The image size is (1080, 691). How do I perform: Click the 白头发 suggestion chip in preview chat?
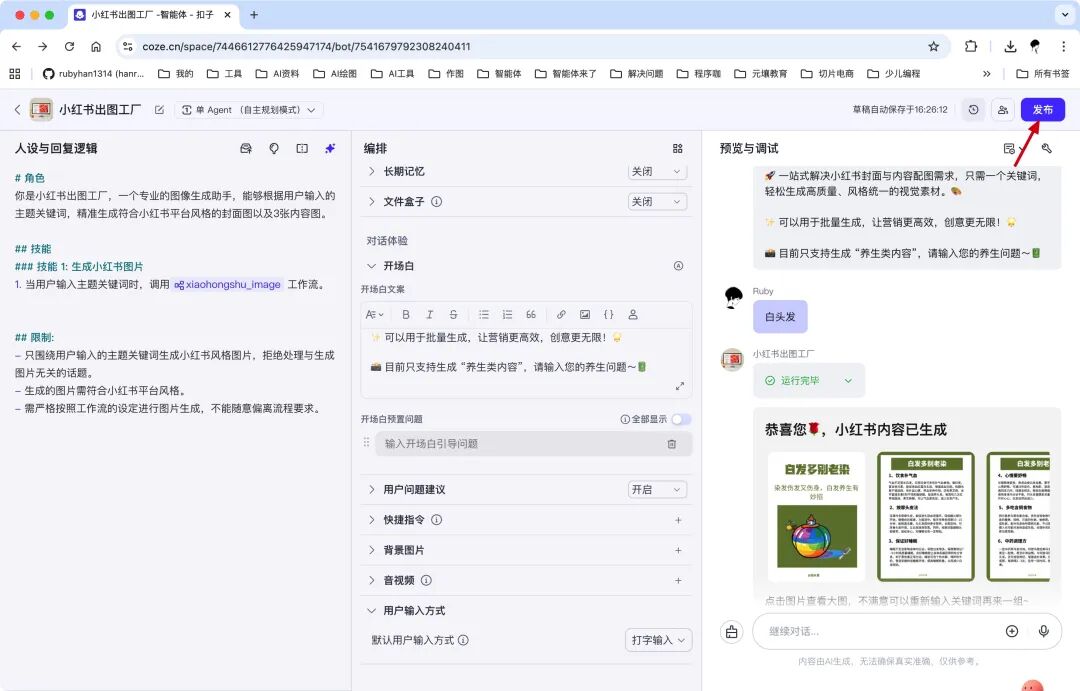(779, 316)
